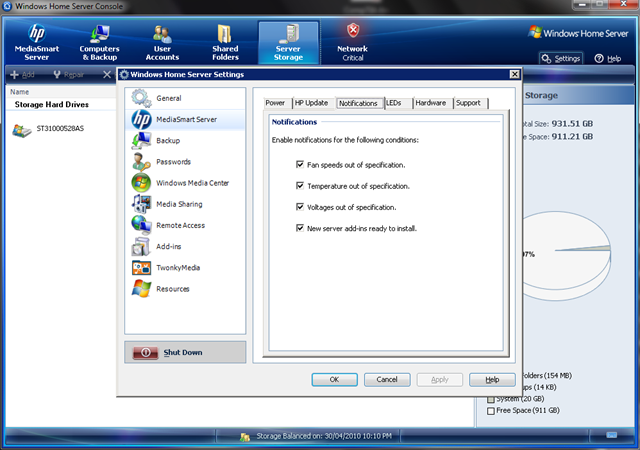Click the status bar network icon
Viewport: 640px width, 450px height.
tap(611, 435)
